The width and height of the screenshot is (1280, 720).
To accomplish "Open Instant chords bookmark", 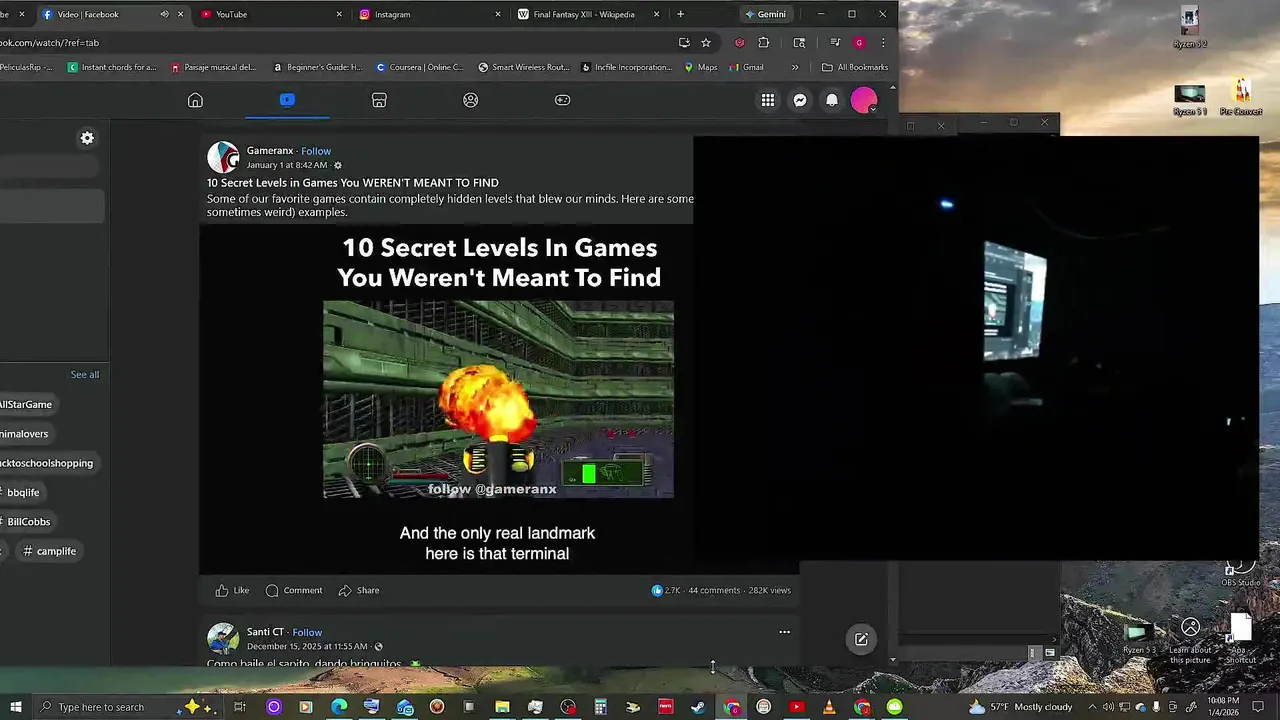I will coord(112,67).
